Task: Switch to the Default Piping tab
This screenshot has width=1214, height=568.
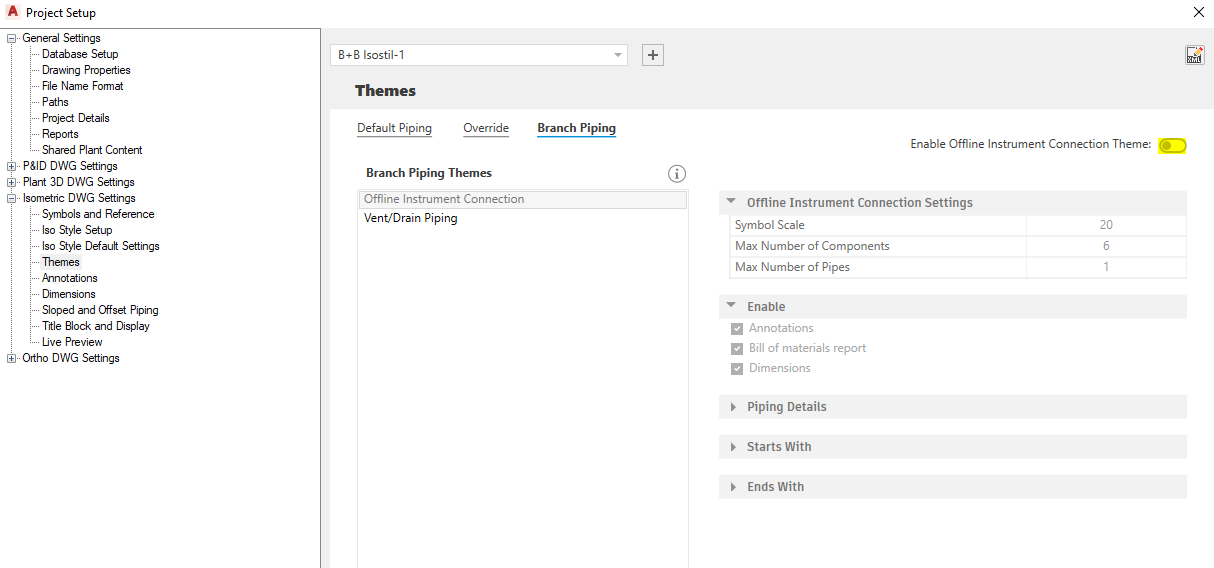Action: click(394, 128)
